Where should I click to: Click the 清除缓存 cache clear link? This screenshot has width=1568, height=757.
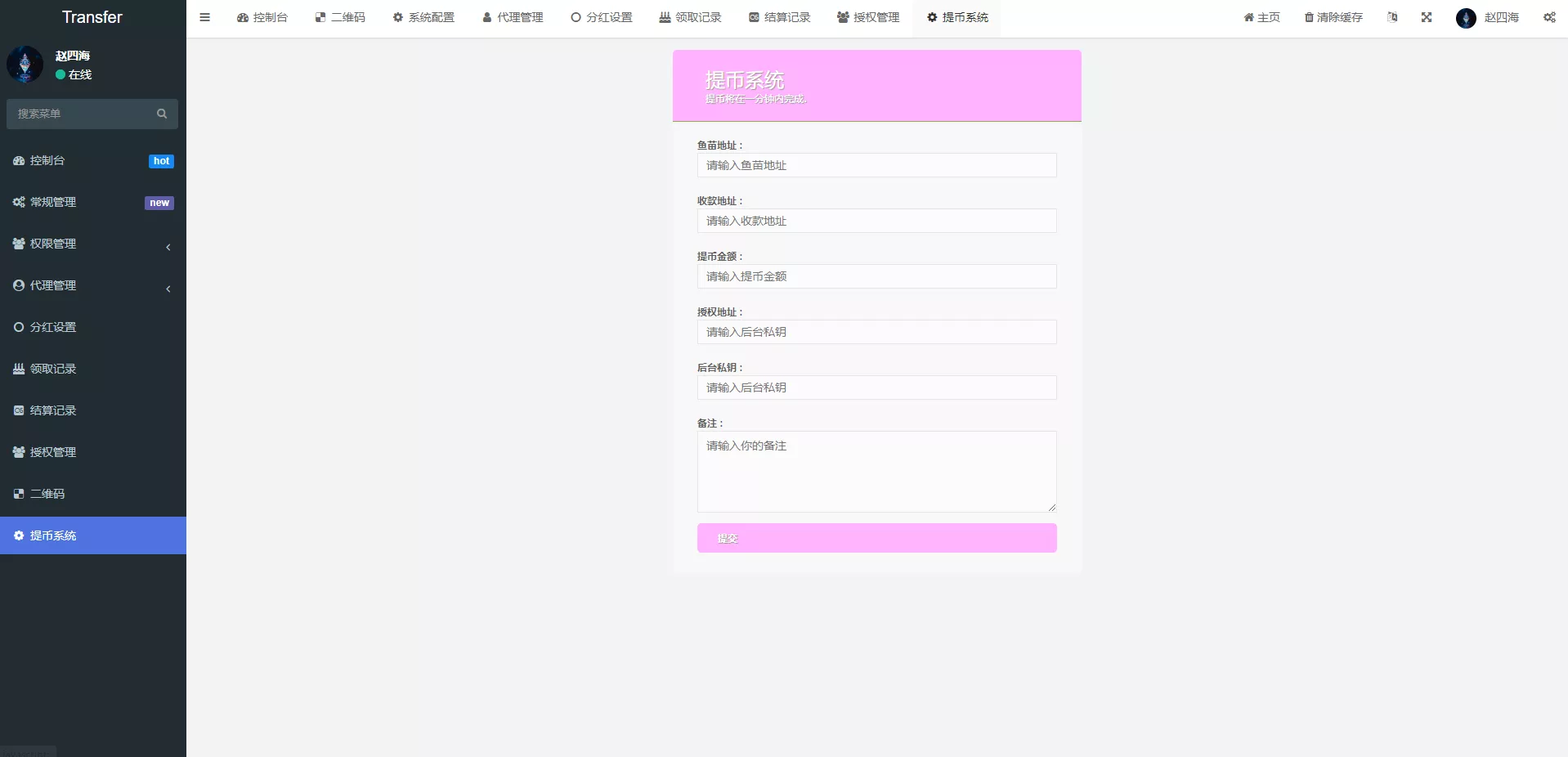pyautogui.click(x=1333, y=17)
